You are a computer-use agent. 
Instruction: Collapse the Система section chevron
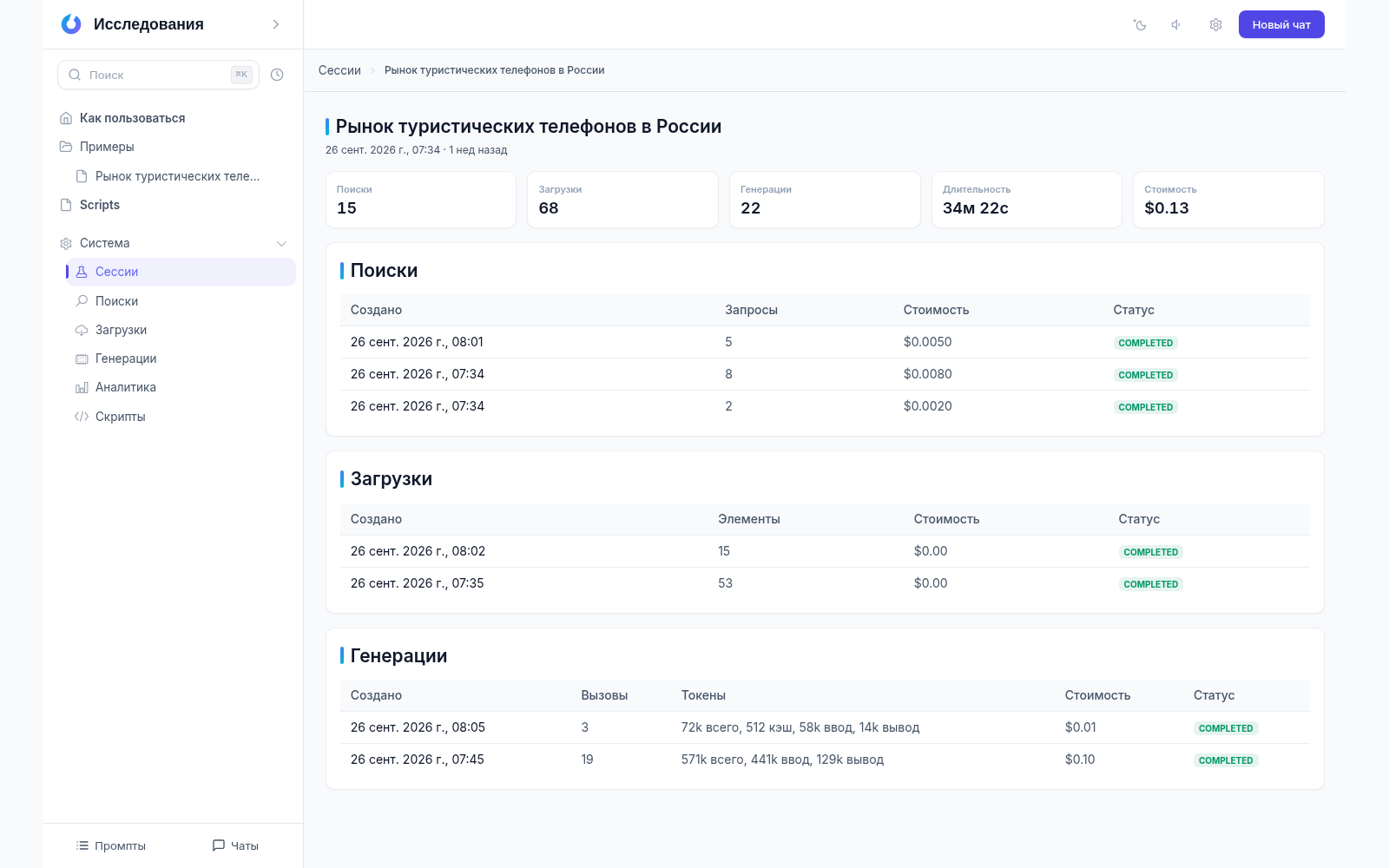pos(281,243)
